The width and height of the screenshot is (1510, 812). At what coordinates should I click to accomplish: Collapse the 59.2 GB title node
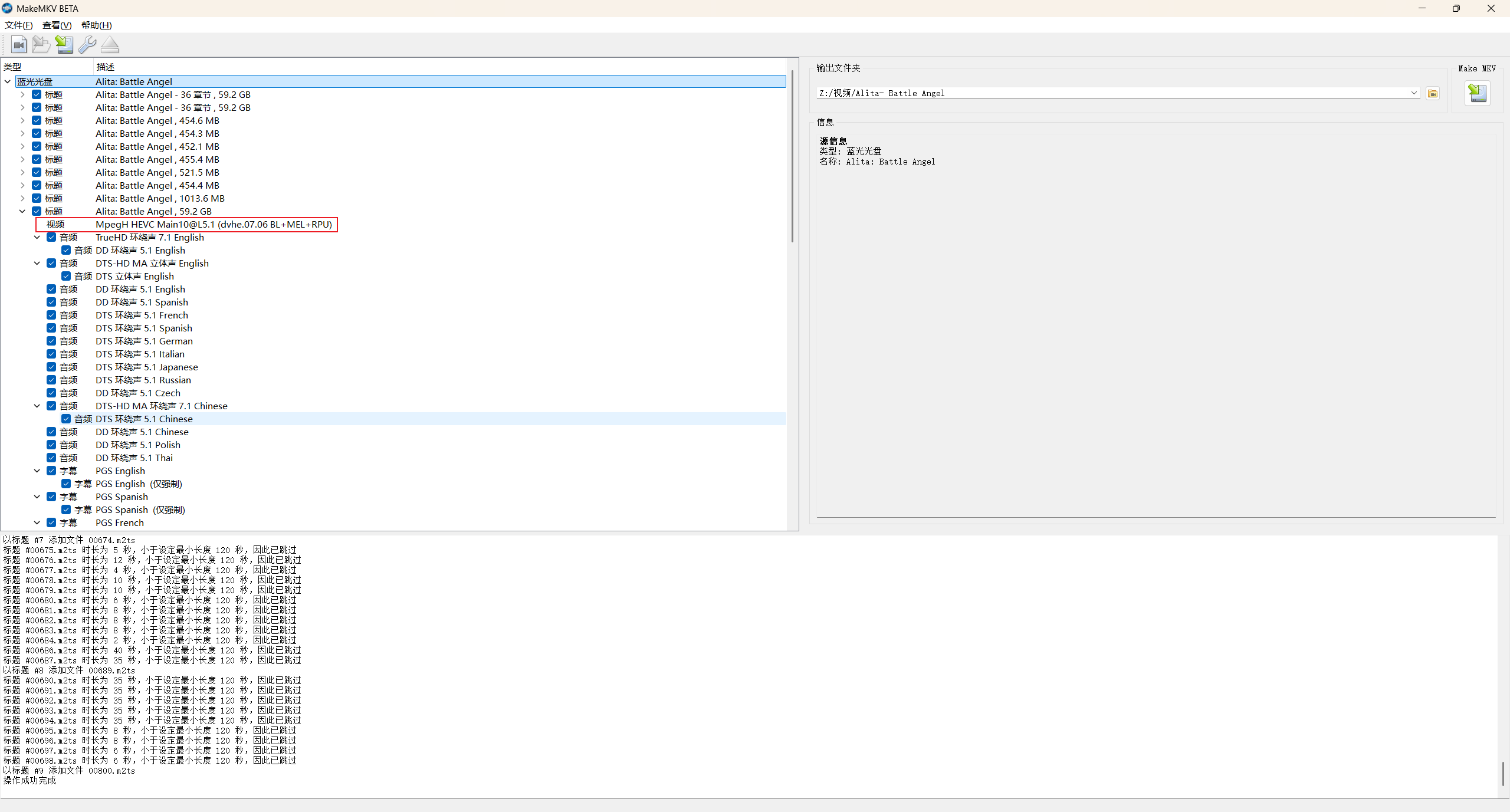pyautogui.click(x=22, y=211)
